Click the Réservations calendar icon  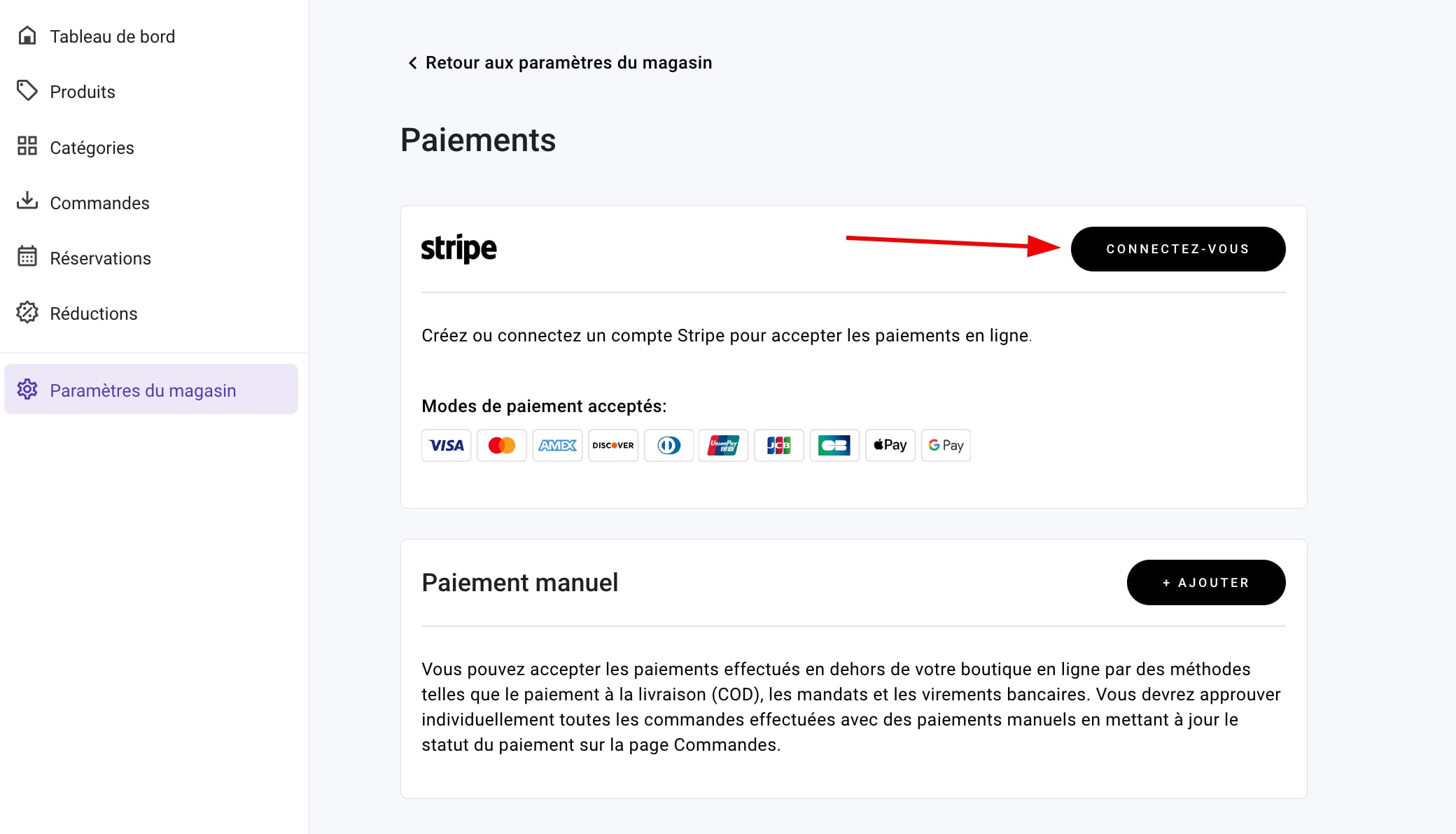coord(27,257)
